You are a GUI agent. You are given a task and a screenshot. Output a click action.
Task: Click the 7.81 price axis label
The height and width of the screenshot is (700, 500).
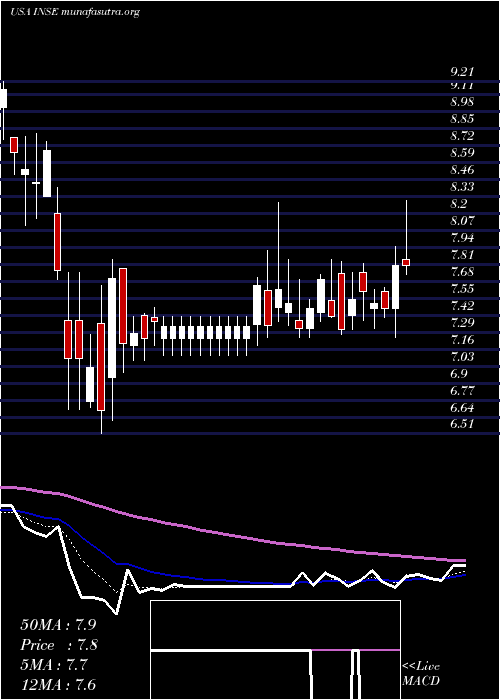tap(462, 254)
